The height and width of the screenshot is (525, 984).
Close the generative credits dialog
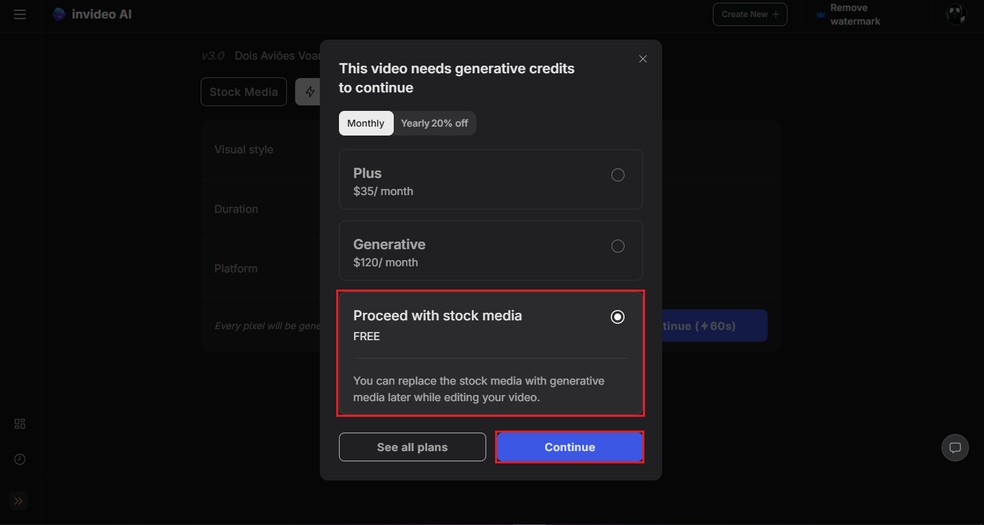click(x=643, y=59)
